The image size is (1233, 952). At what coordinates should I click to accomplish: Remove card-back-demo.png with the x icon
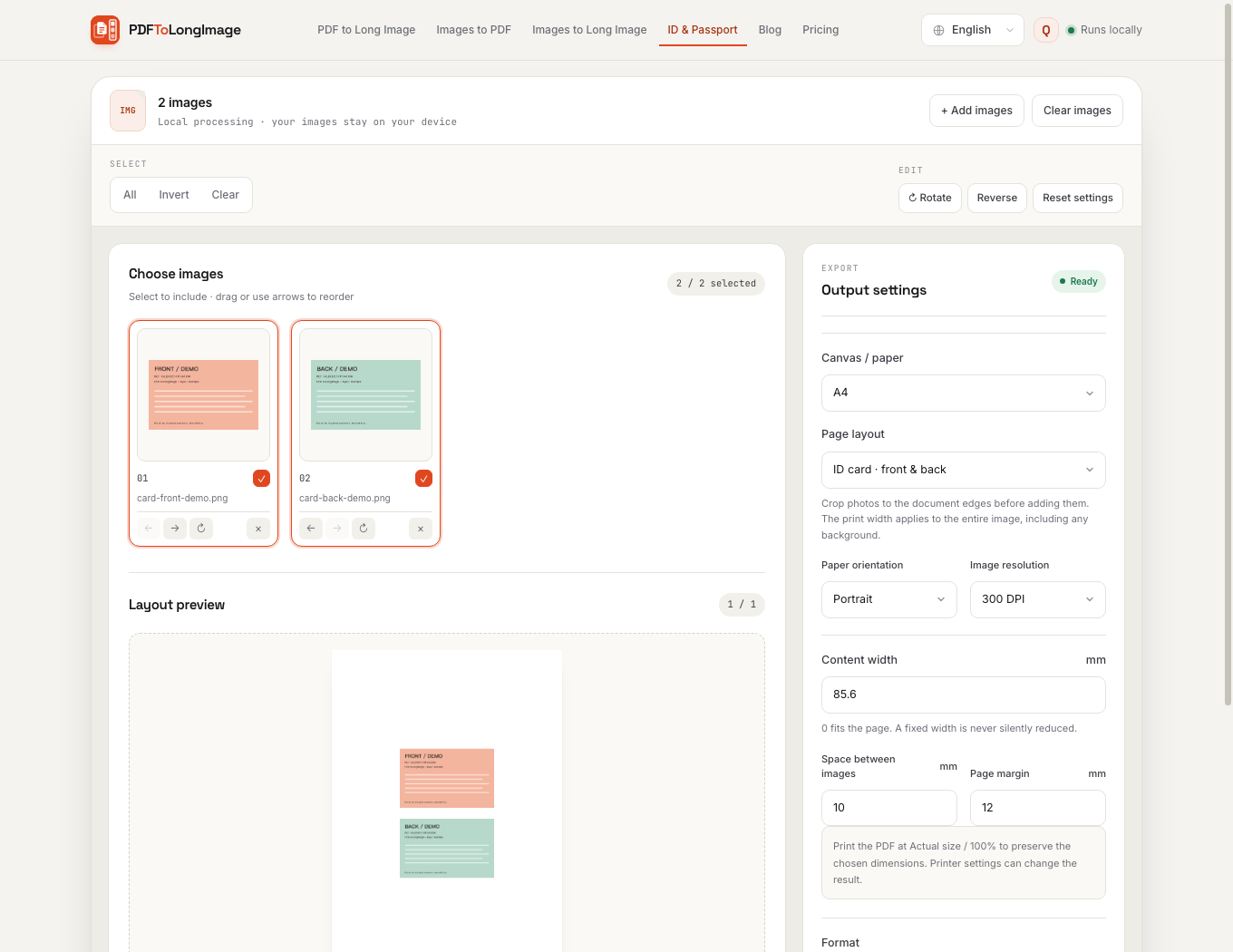(x=421, y=528)
